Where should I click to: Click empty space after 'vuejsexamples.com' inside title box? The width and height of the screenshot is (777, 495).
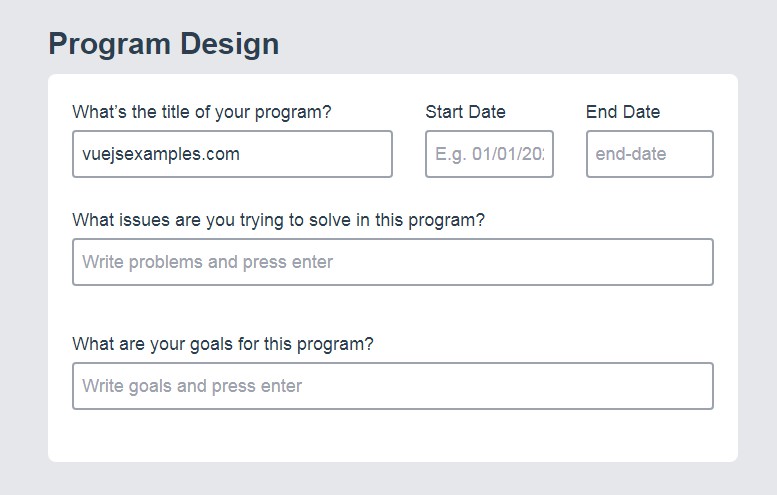pyautogui.click(x=320, y=154)
